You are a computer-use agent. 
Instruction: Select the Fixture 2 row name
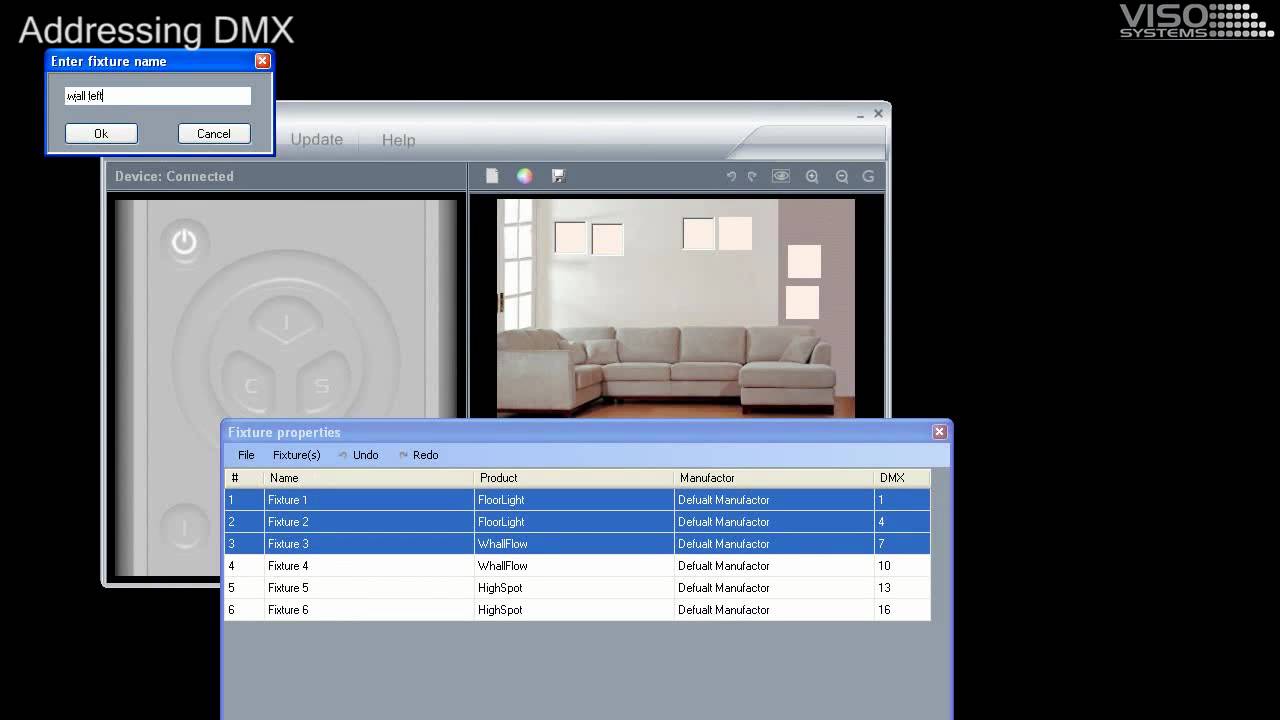tap(288, 522)
